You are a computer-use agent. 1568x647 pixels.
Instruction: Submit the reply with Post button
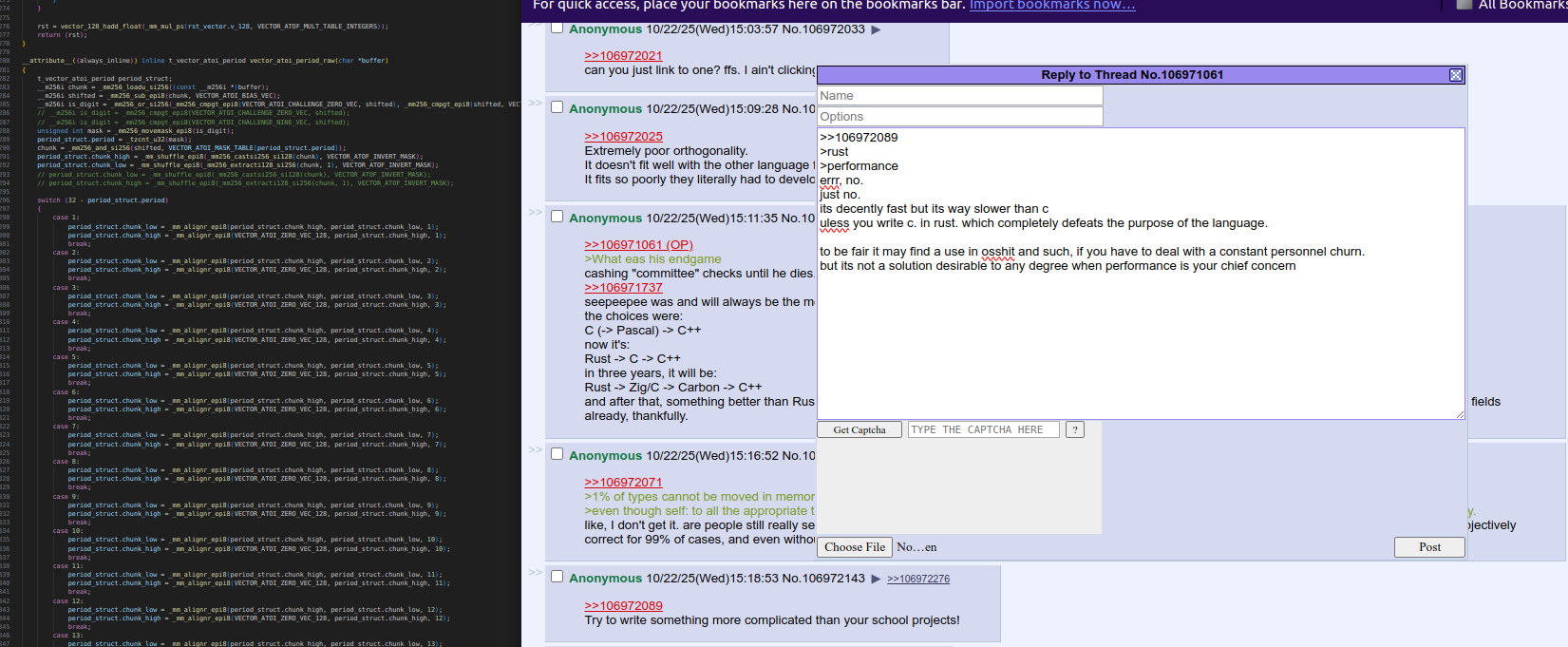click(x=1429, y=547)
